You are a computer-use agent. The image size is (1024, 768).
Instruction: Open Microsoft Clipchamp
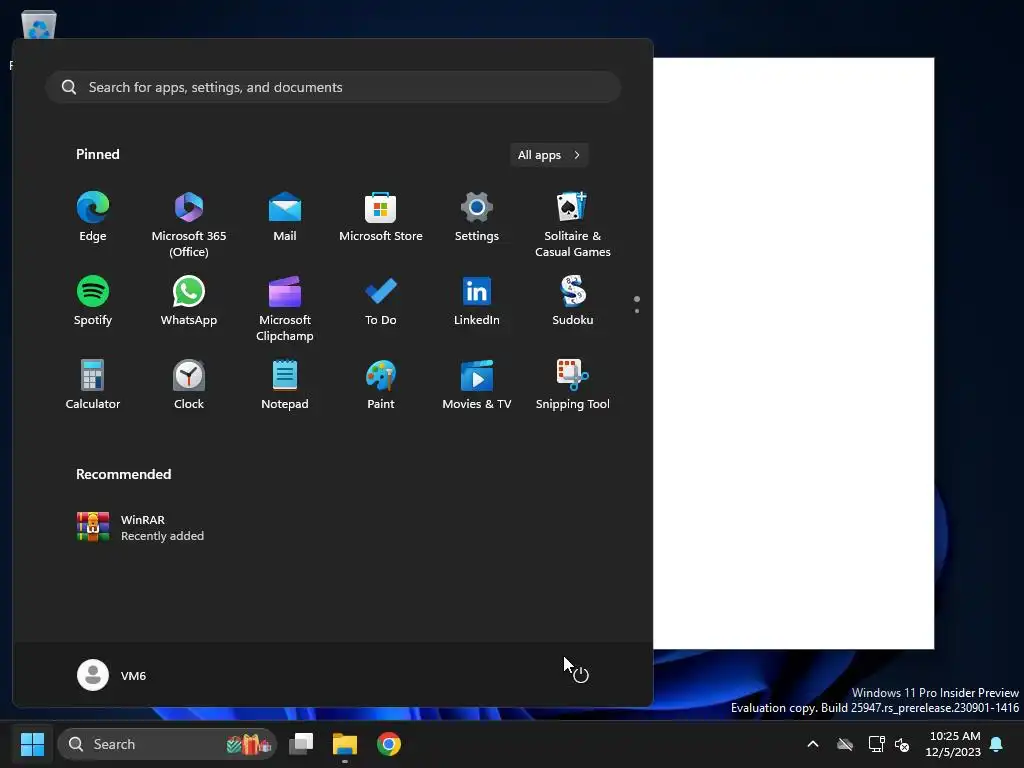[285, 309]
